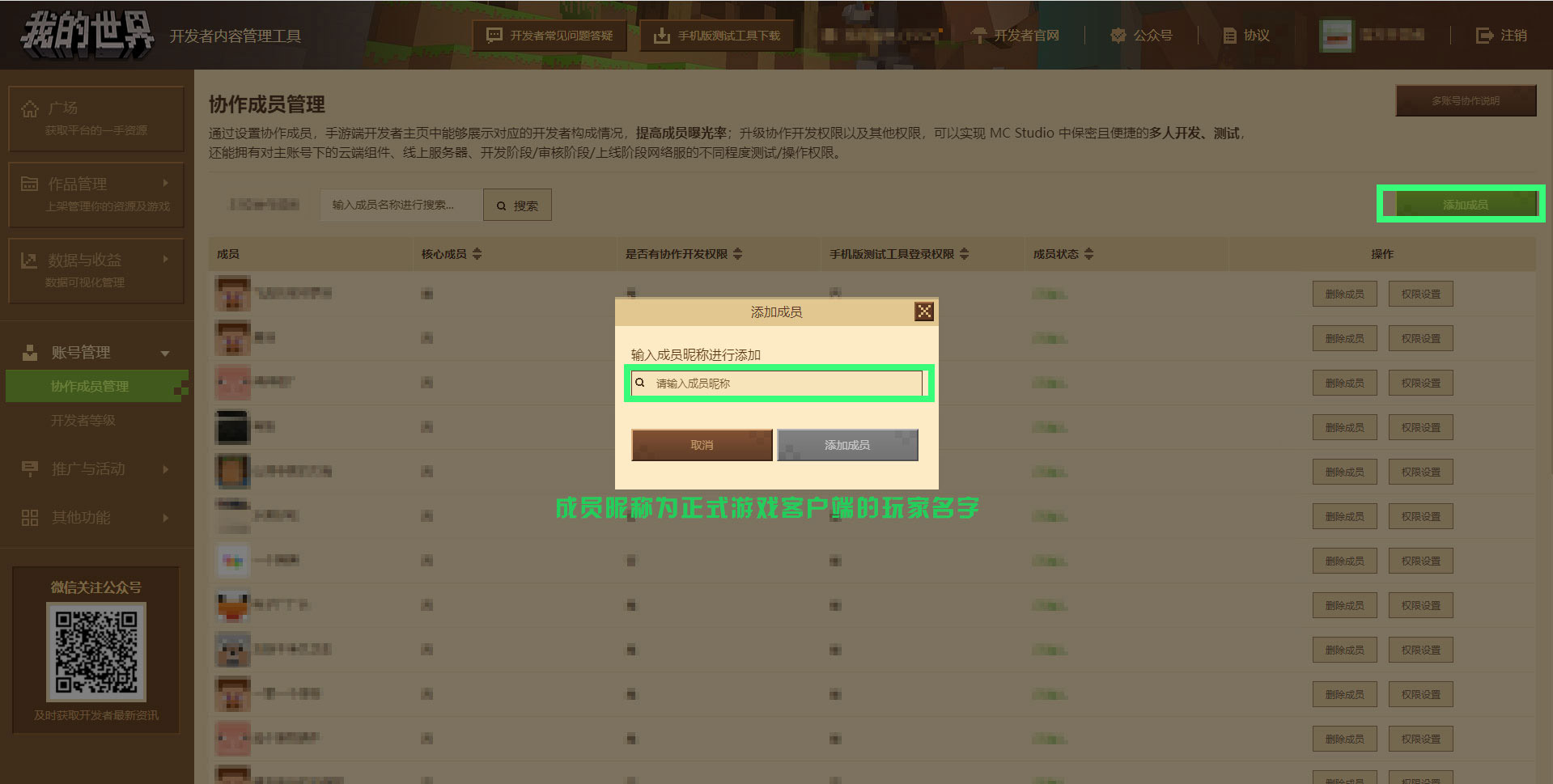
Task: Open 开发者等级 menu item
Action: [83, 421]
